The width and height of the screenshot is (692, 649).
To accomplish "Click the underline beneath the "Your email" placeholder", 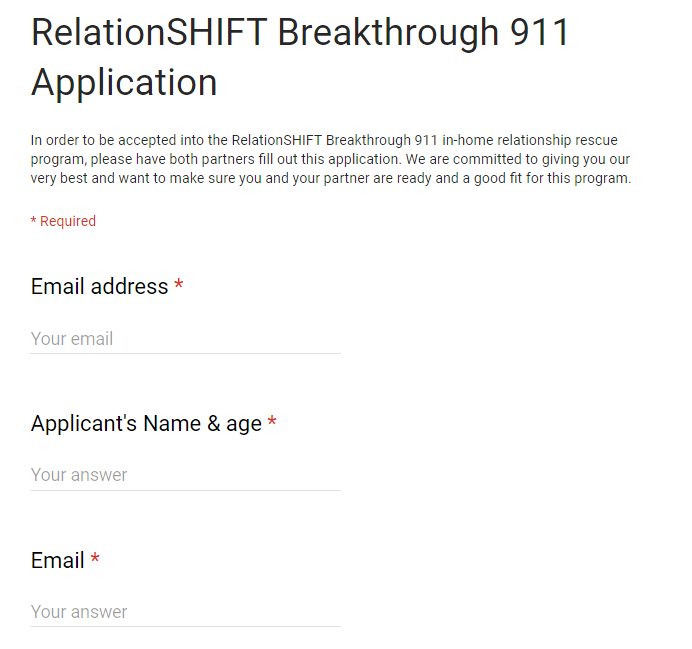I will tap(185, 353).
